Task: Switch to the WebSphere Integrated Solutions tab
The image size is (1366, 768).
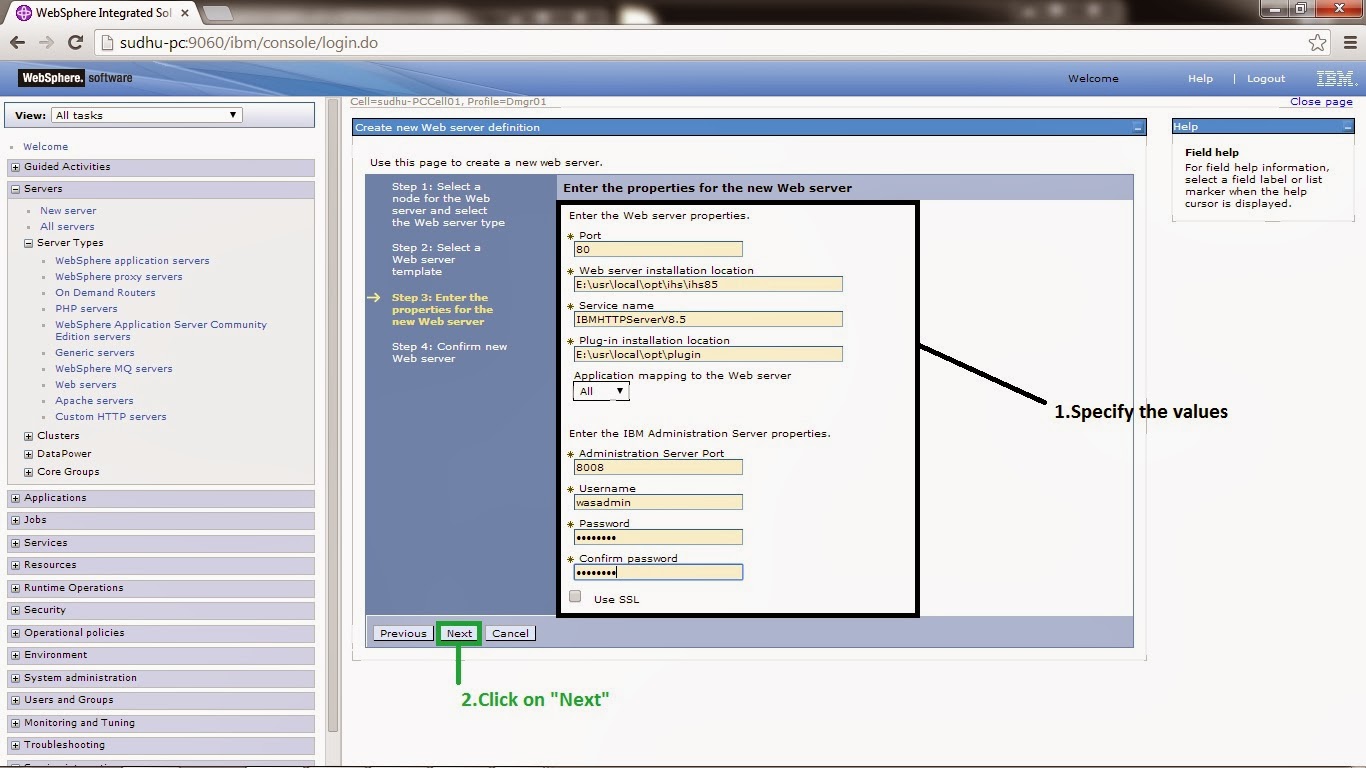Action: coord(100,13)
